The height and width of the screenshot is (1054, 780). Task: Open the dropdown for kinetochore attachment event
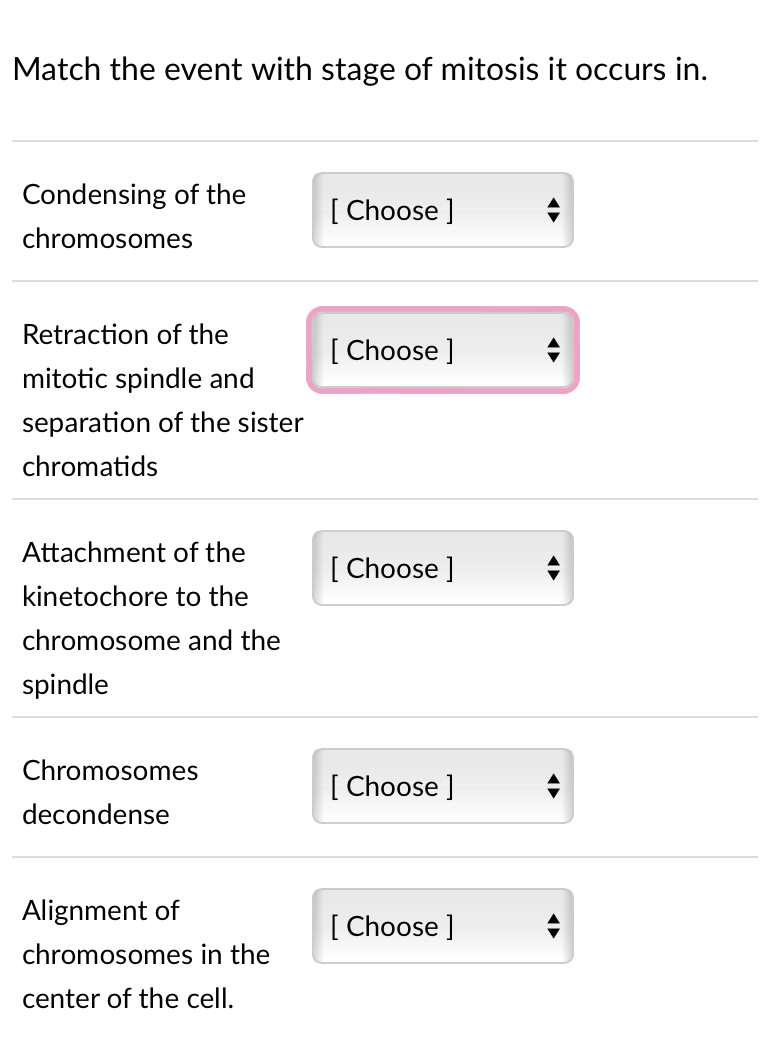tap(443, 568)
